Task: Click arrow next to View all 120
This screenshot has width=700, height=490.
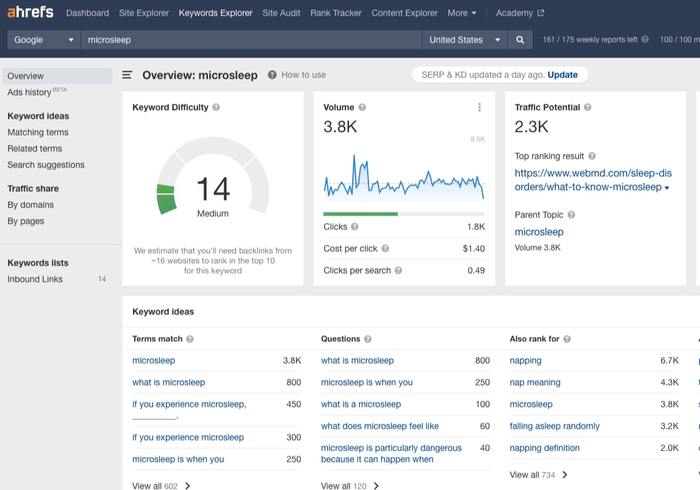Action: coord(376,486)
